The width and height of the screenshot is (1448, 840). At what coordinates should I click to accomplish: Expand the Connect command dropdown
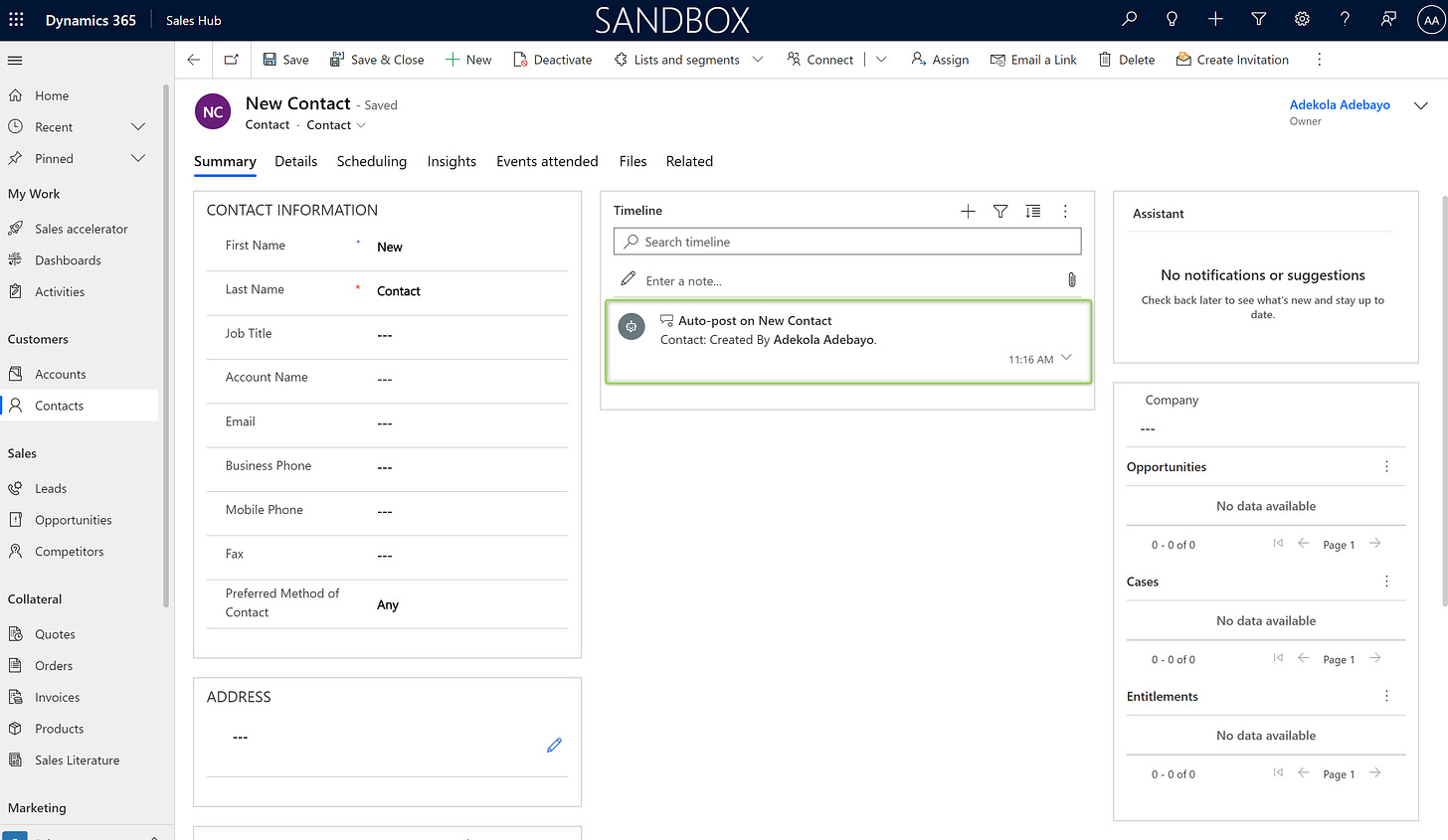pos(881,60)
